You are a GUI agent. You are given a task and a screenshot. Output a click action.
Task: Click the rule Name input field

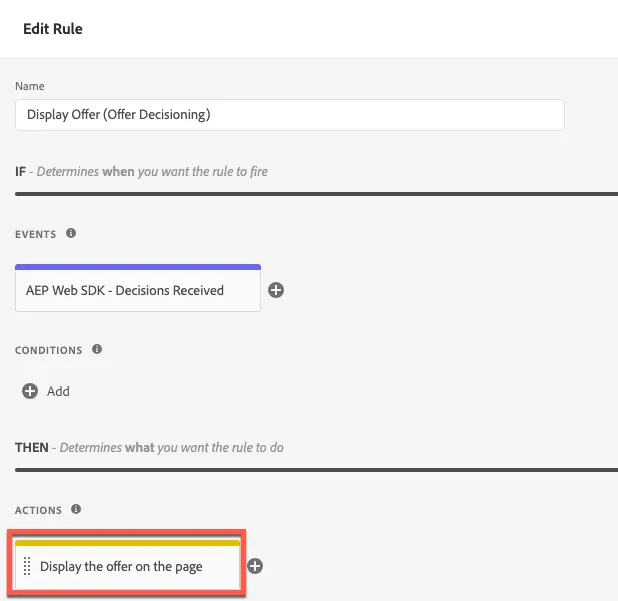click(x=290, y=115)
